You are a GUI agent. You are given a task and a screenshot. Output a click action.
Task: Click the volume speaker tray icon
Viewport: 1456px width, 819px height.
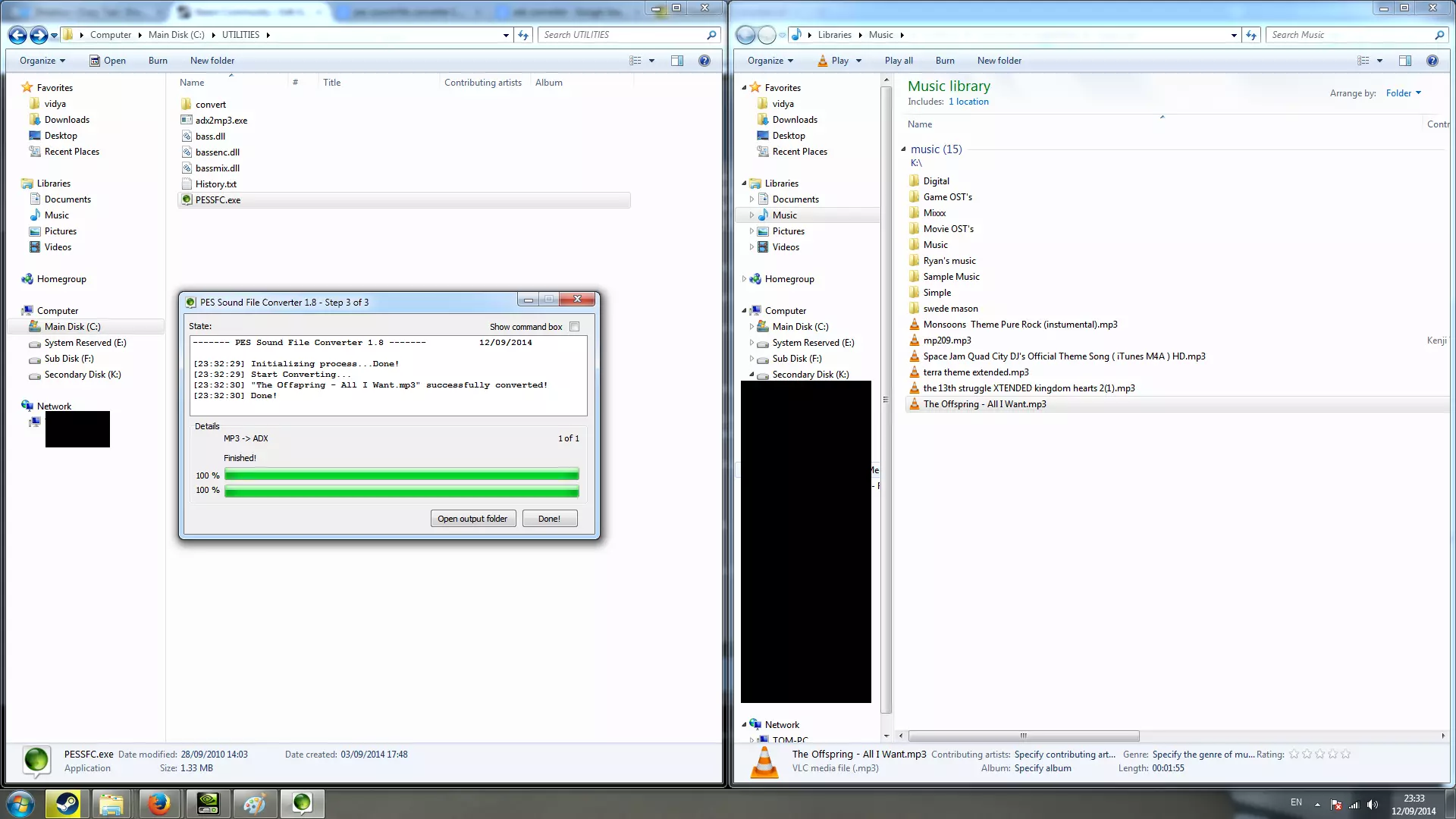click(1373, 805)
